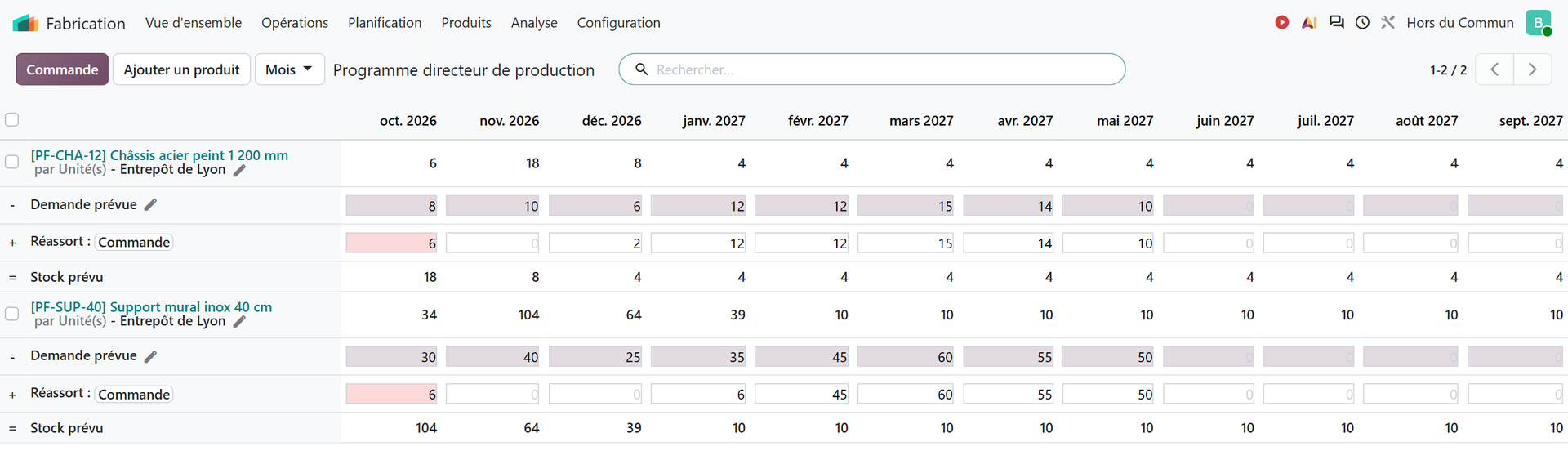This screenshot has height=451, width=1568.
Task: Open the Configuration menu
Action: (619, 23)
